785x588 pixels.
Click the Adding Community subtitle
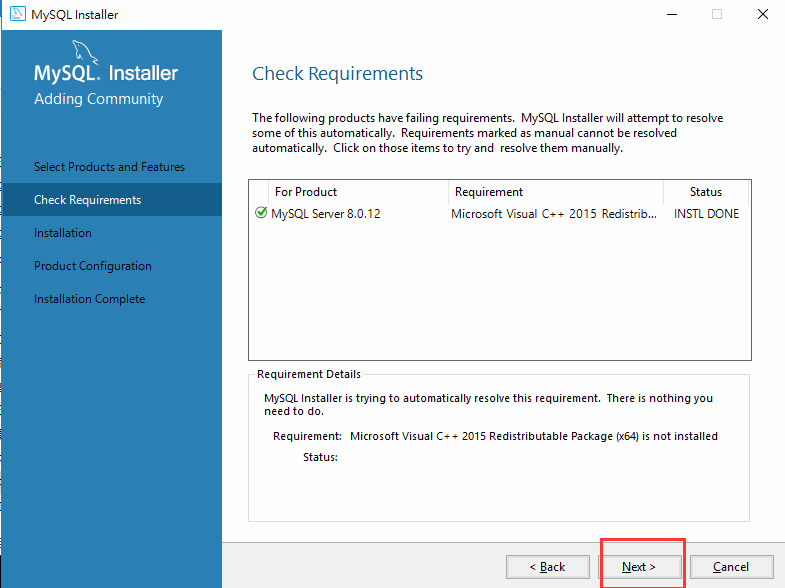pyautogui.click(x=99, y=99)
